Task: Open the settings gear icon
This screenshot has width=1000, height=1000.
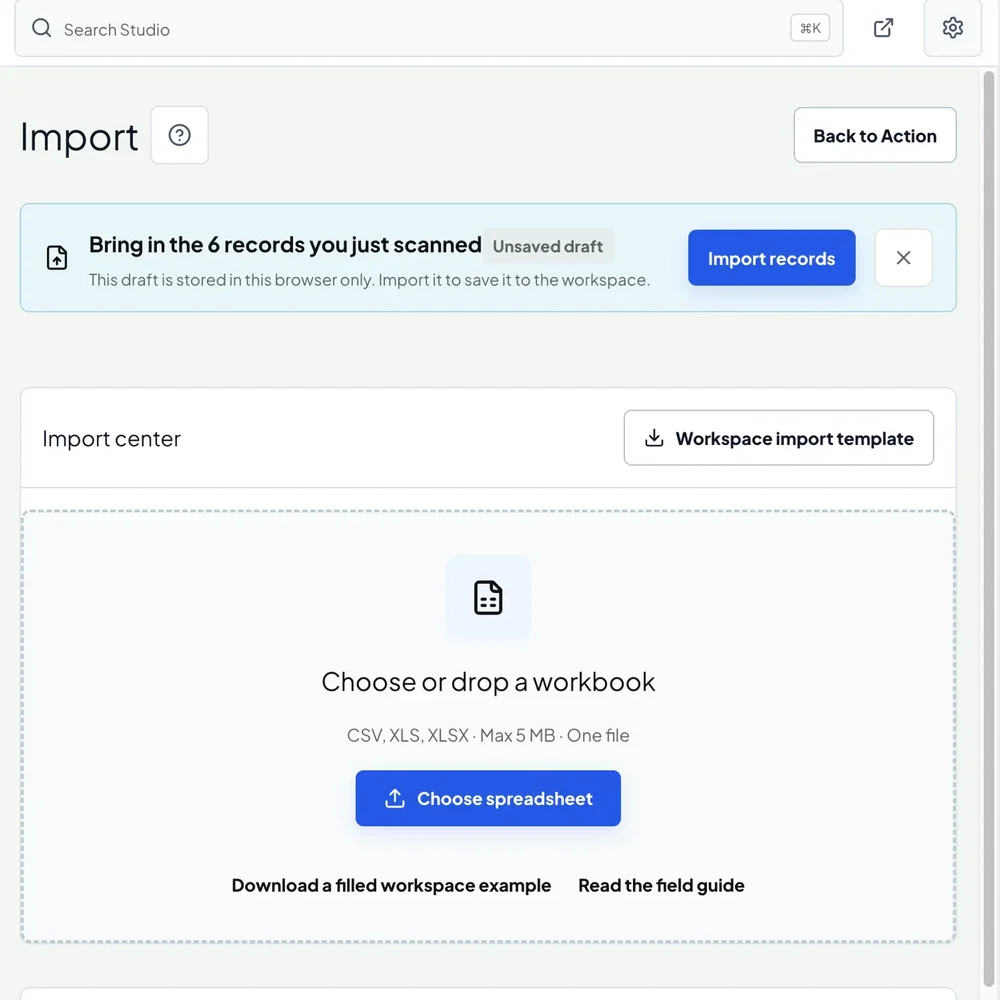Action: [x=952, y=28]
